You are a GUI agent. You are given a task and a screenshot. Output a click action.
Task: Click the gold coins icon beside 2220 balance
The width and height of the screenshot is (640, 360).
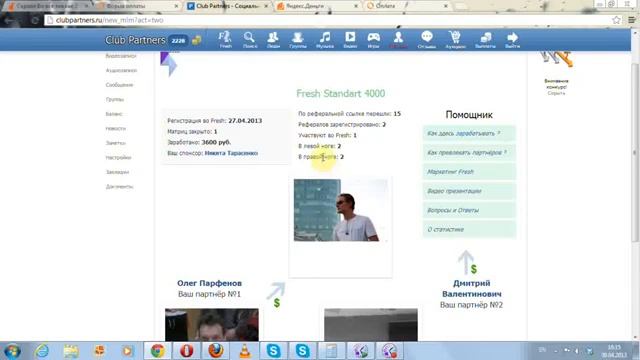(197, 40)
